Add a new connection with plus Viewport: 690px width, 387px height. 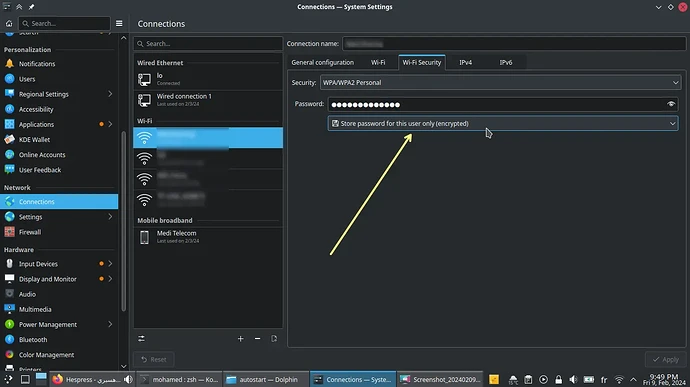pyautogui.click(x=240, y=339)
